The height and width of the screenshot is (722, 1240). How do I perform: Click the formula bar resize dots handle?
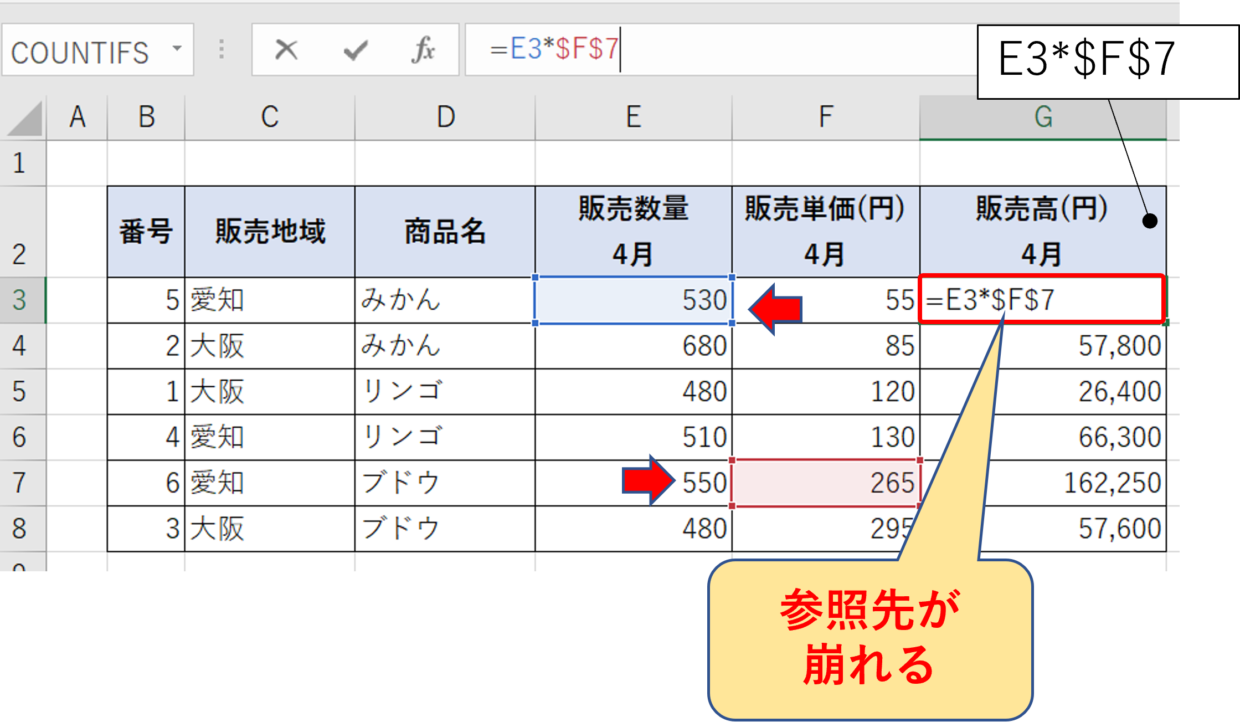click(221, 51)
